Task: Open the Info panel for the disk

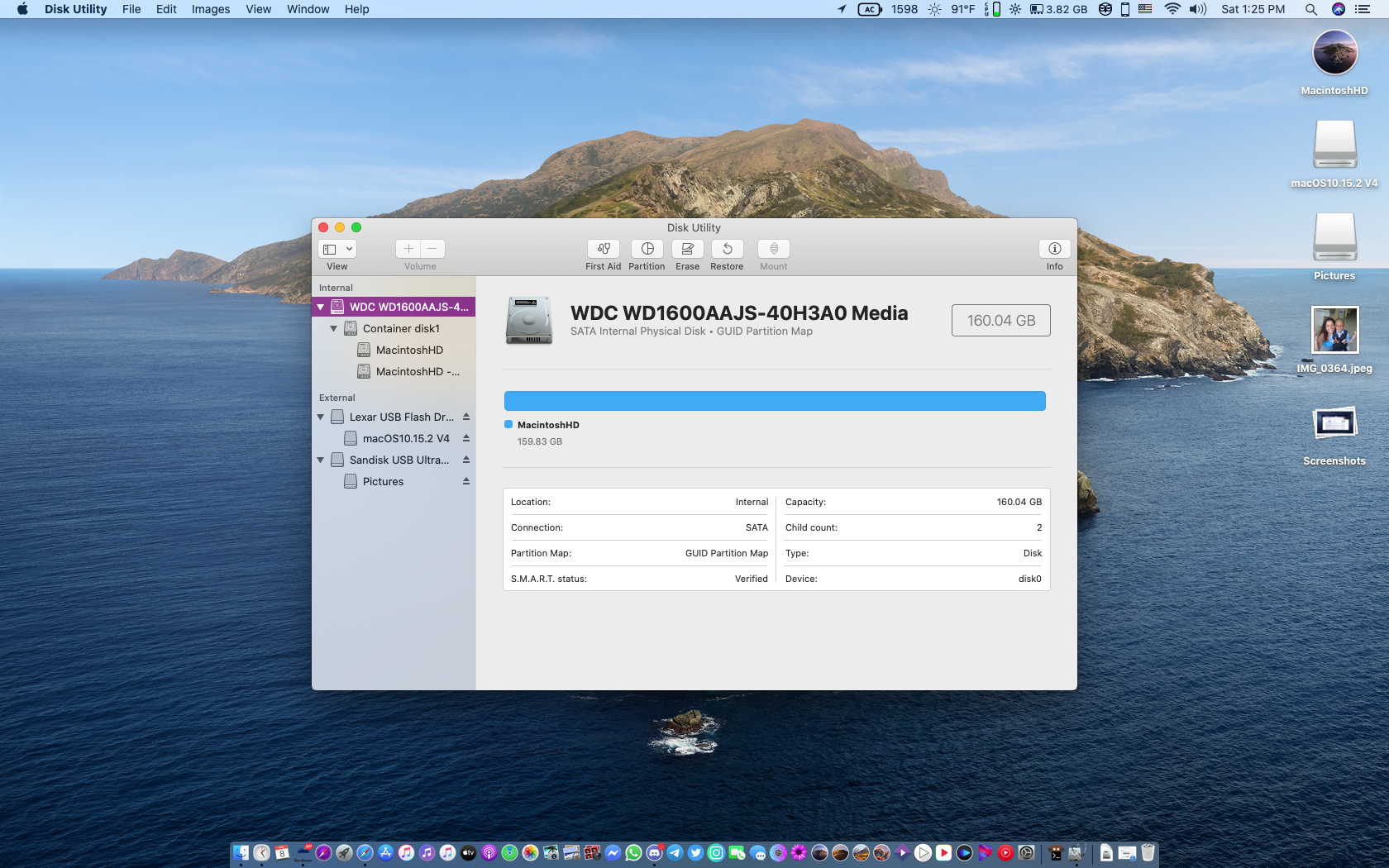Action: pos(1054,249)
